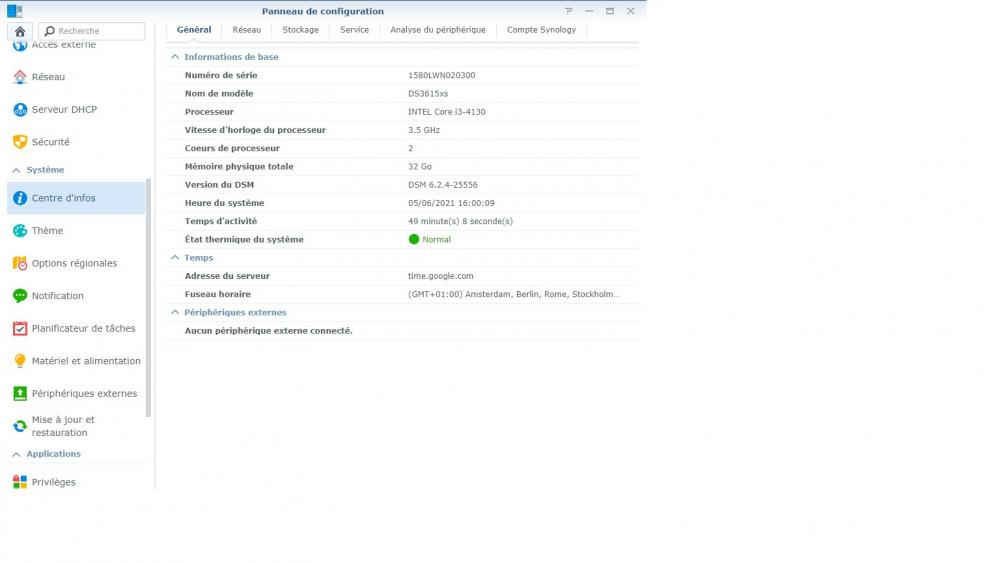Collapse the Temps section
This screenshot has height=563, width=1000.
point(175,258)
